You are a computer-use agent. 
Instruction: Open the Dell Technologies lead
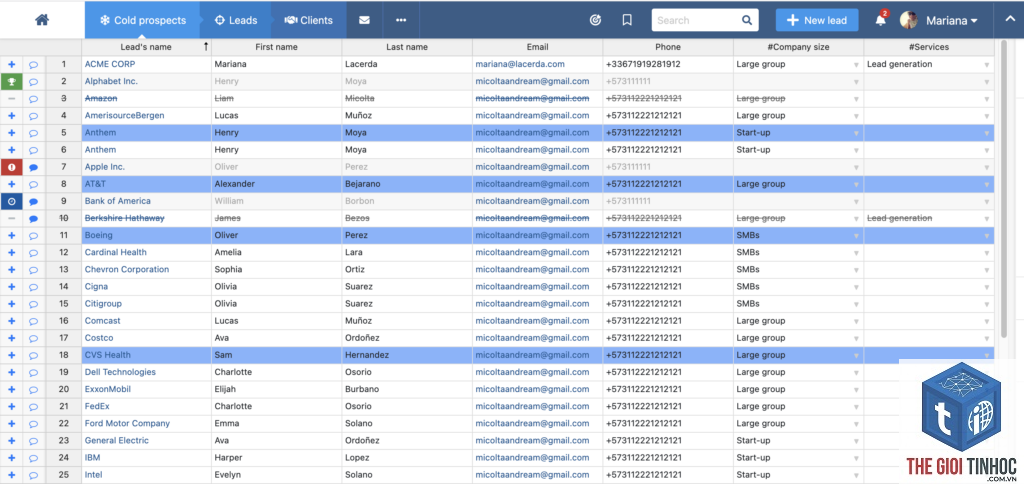[x=120, y=372]
